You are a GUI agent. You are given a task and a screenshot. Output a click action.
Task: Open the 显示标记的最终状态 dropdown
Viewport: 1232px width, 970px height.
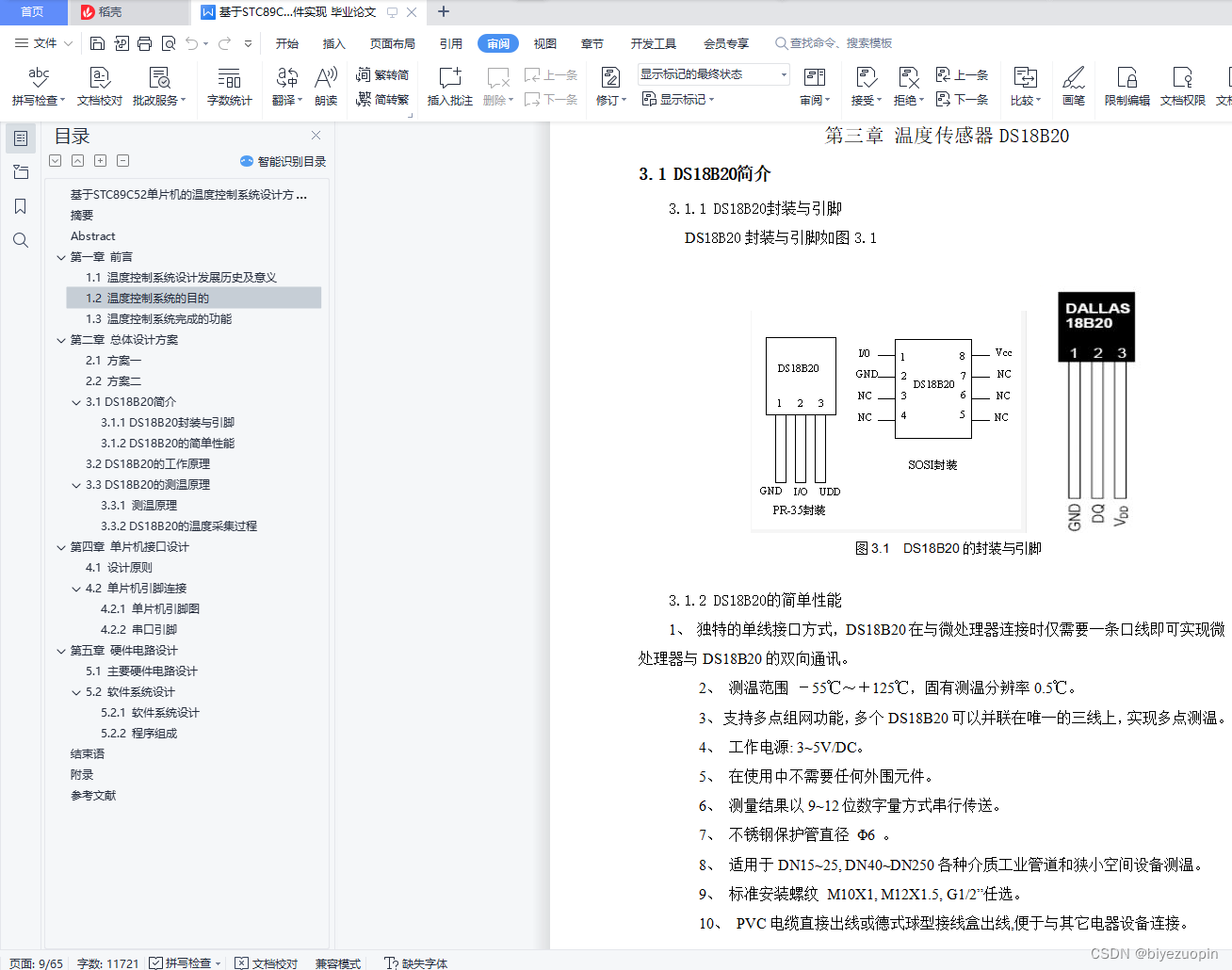tap(713, 74)
